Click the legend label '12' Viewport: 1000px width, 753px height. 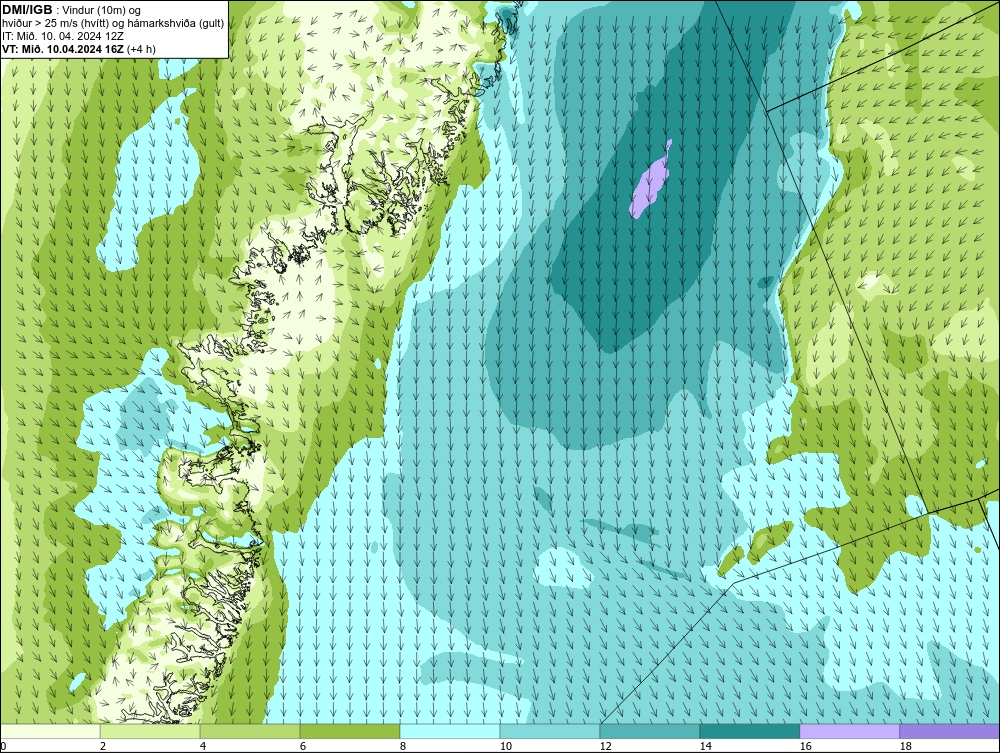606,746
